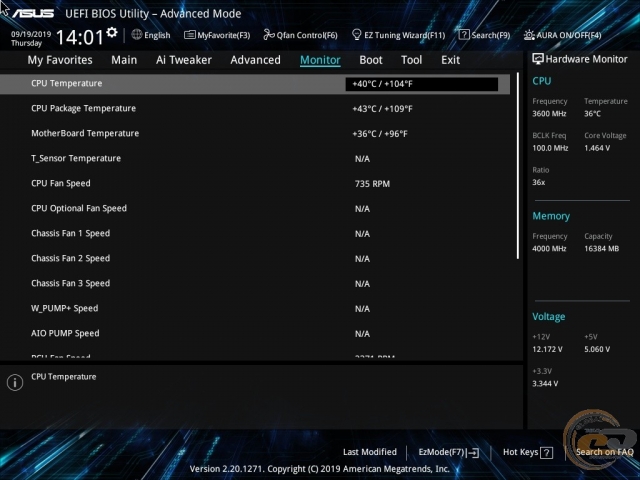Click the 4000 MHz memory frequency
This screenshot has height=480, width=640.
[549, 249]
